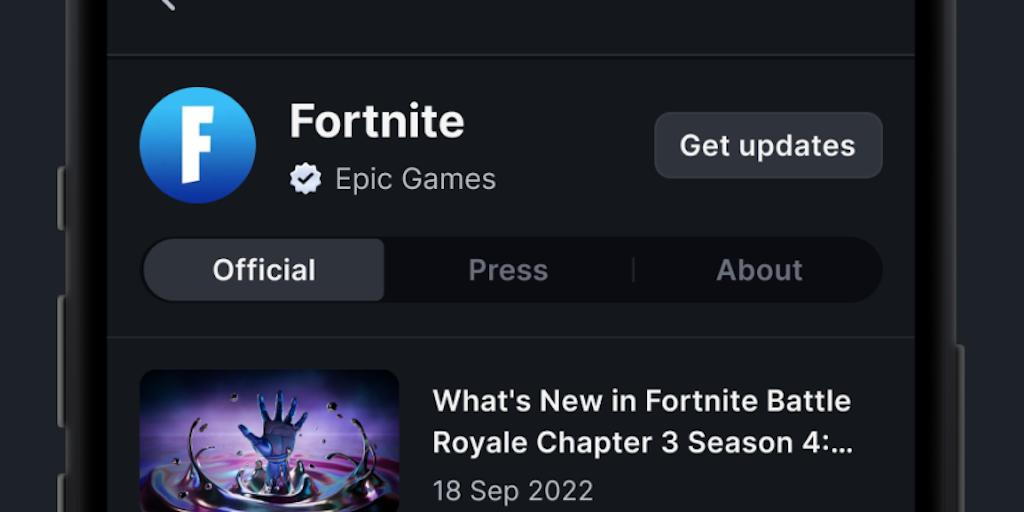Image resolution: width=1024 pixels, height=512 pixels.
Task: Click the divider between Press and About
Action: tap(633, 270)
